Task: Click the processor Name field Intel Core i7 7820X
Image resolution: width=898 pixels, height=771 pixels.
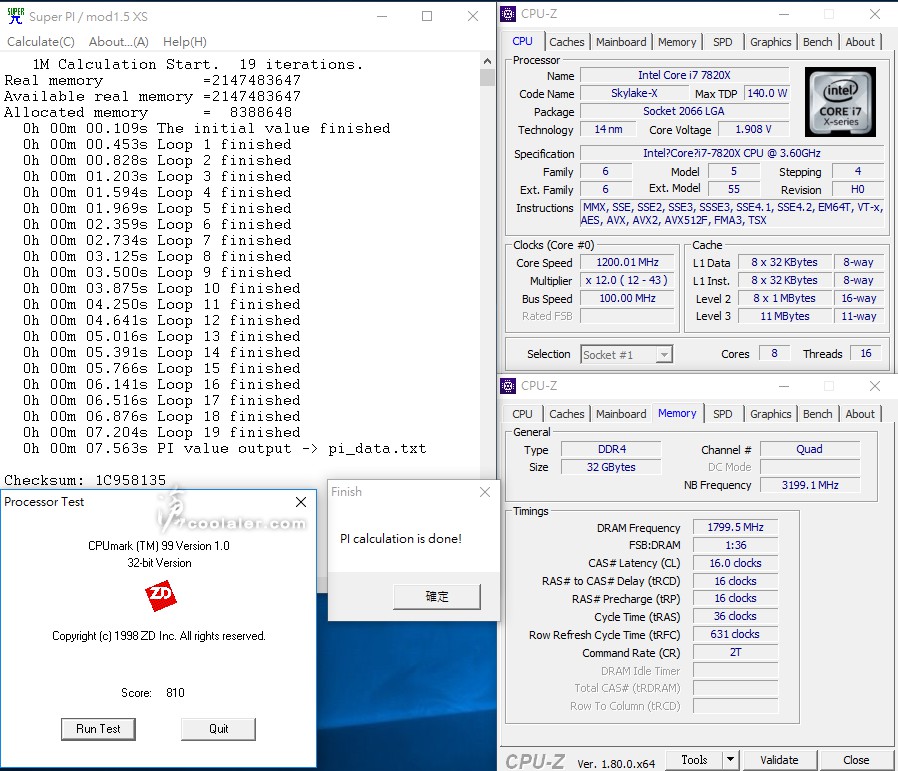Action: pyautogui.click(x=684, y=75)
